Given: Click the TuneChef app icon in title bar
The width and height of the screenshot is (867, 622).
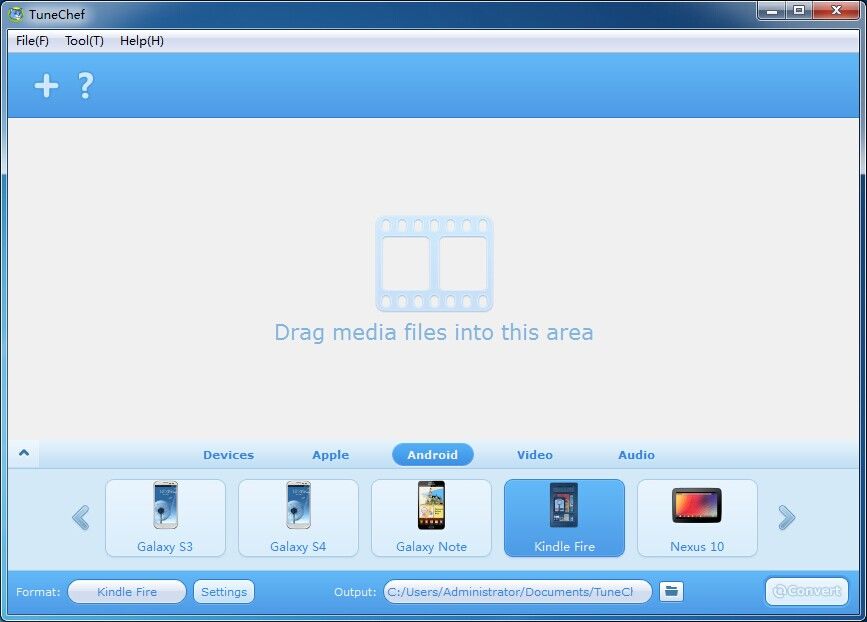Looking at the screenshot, I should pos(17,14).
